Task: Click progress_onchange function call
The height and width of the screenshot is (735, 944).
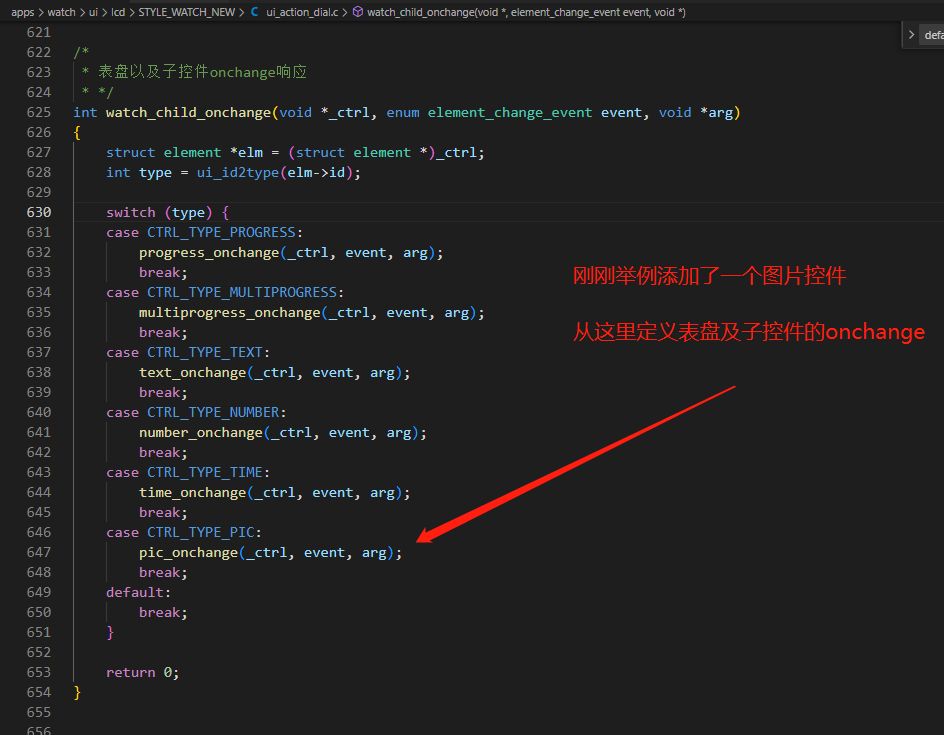Action: (209, 253)
